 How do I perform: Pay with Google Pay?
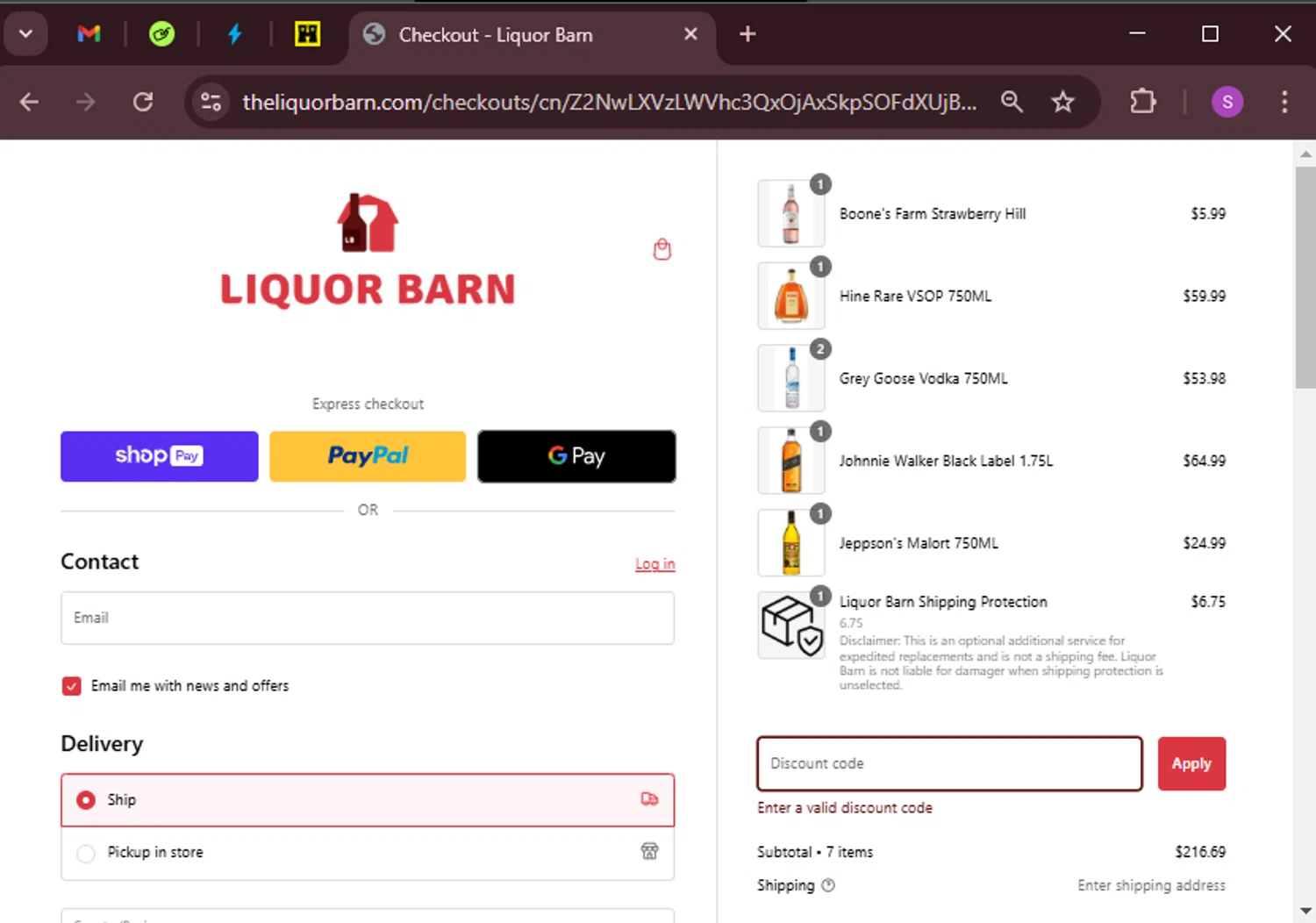pyautogui.click(x=576, y=456)
